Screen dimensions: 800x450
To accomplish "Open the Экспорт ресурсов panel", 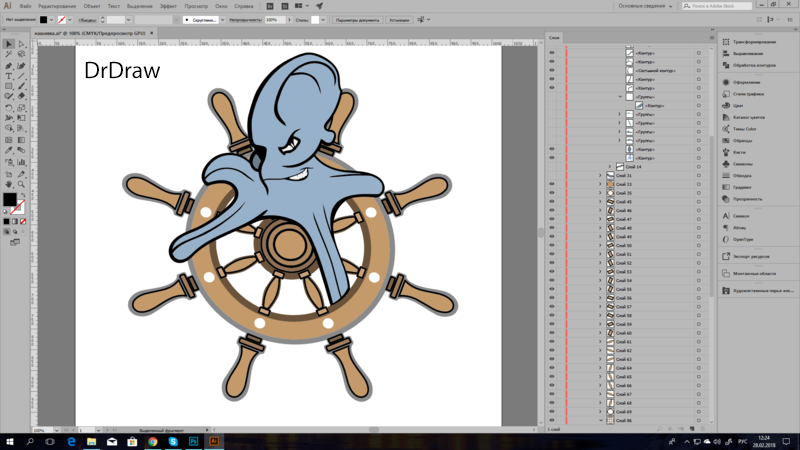I will [746, 257].
